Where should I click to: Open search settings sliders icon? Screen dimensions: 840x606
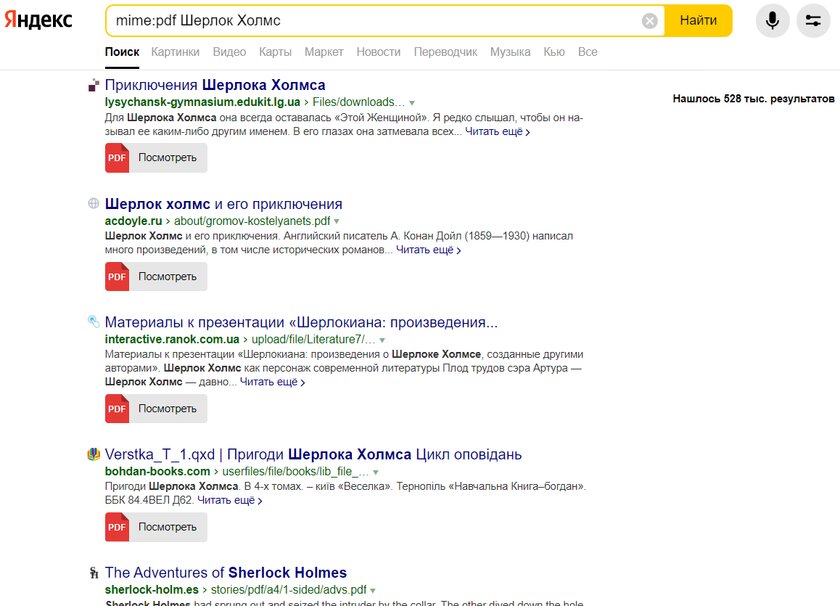(813, 21)
